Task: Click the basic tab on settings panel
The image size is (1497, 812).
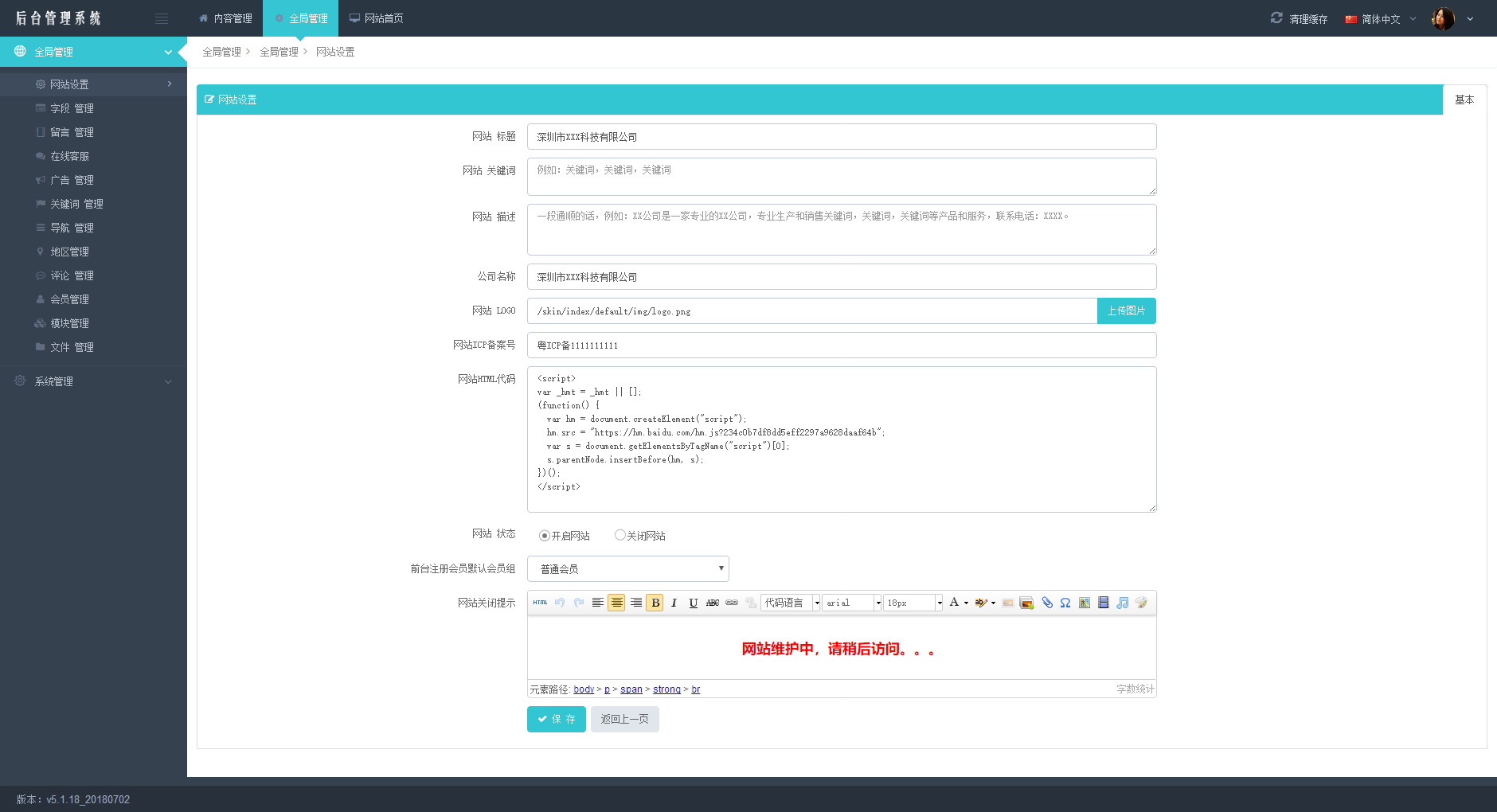Action: pyautogui.click(x=1464, y=100)
